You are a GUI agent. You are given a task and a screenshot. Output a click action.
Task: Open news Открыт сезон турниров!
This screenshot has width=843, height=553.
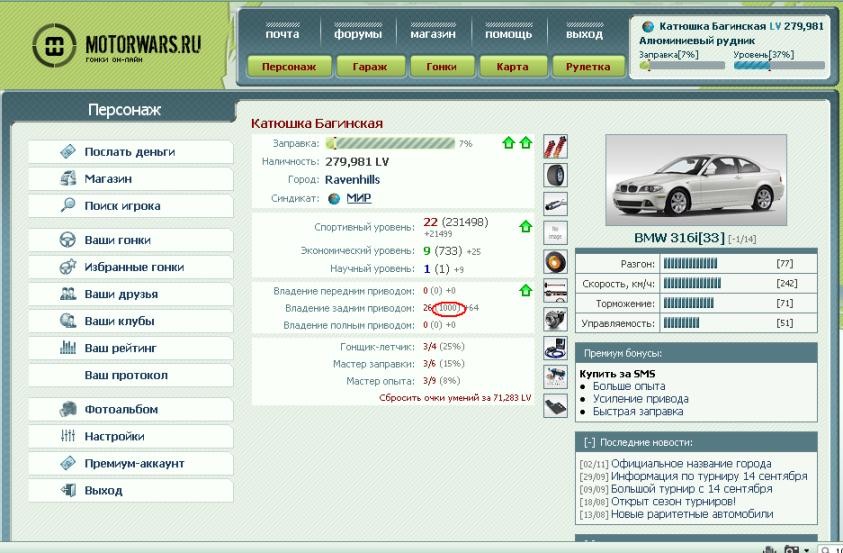[674, 501]
